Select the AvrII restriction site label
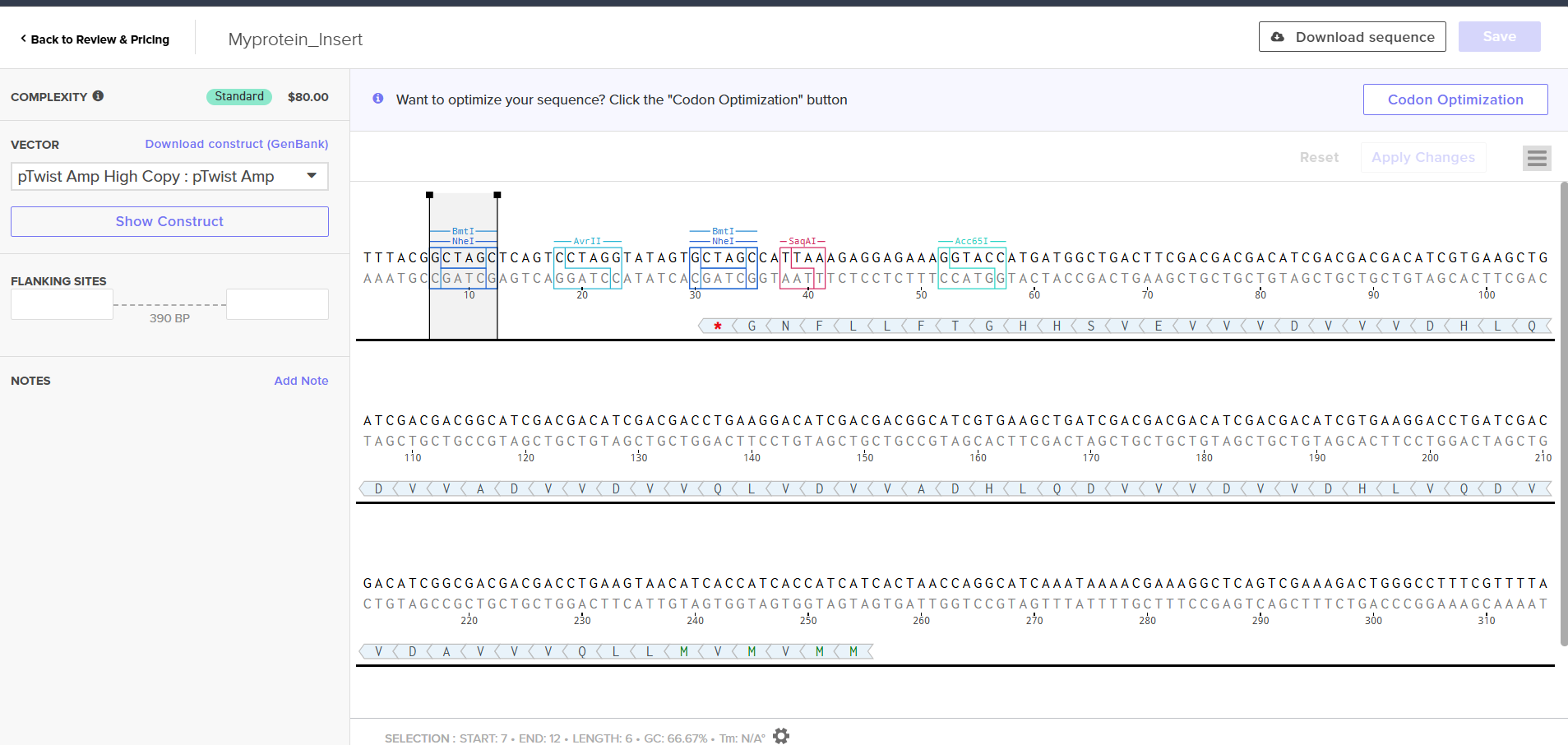The height and width of the screenshot is (745, 1568). 587,241
